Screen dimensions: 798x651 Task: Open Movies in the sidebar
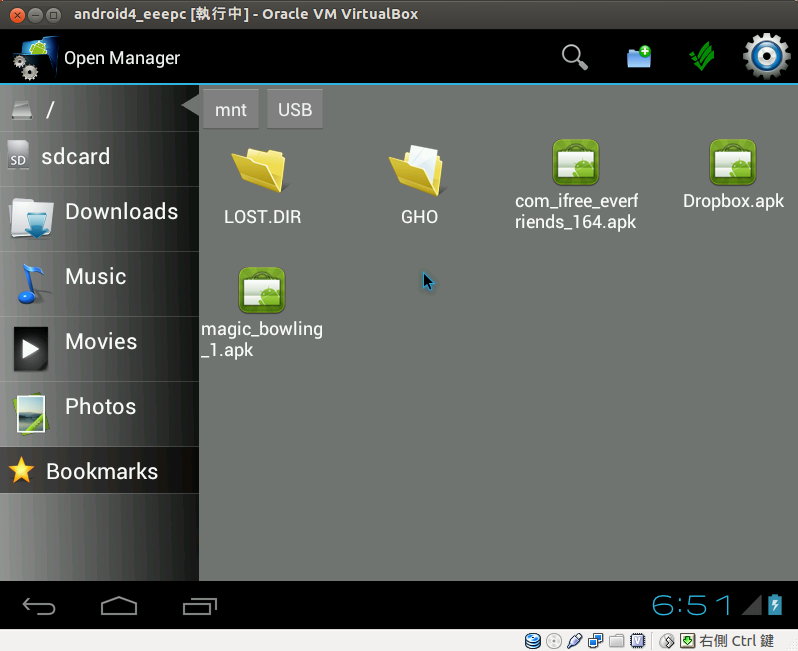coord(99,349)
